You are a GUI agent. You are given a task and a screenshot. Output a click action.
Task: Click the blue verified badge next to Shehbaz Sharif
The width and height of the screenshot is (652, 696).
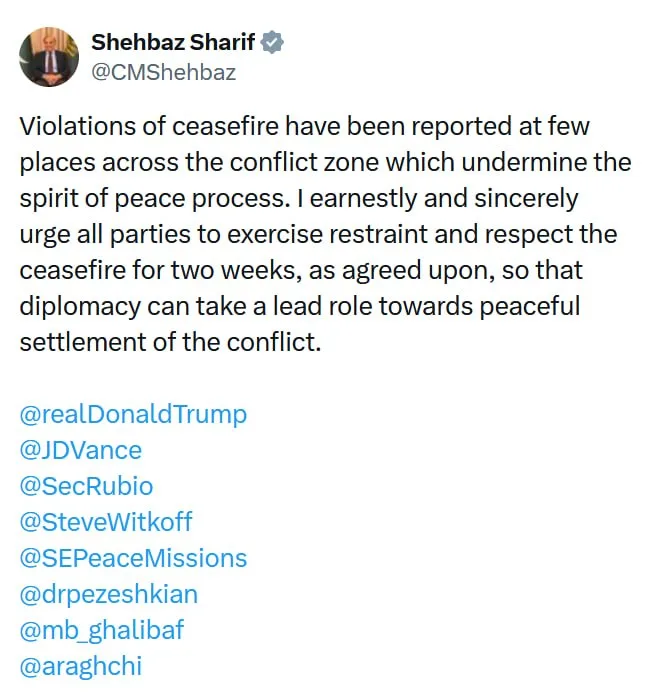pyautogui.click(x=272, y=43)
